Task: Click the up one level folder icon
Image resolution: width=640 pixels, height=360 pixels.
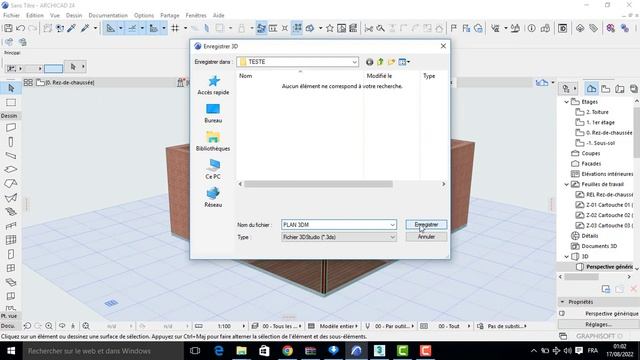Action: pyautogui.click(x=380, y=62)
